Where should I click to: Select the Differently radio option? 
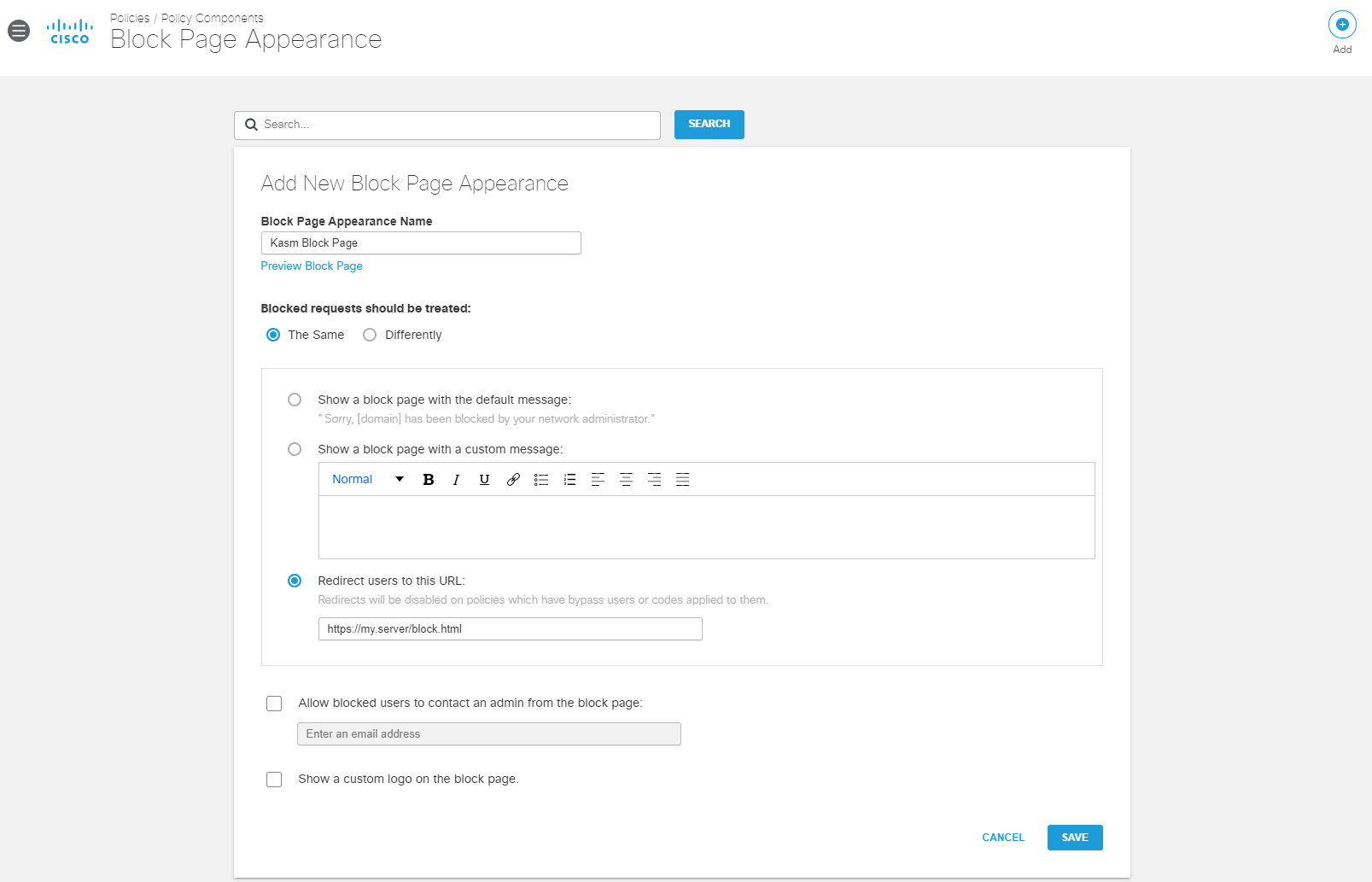tap(369, 335)
